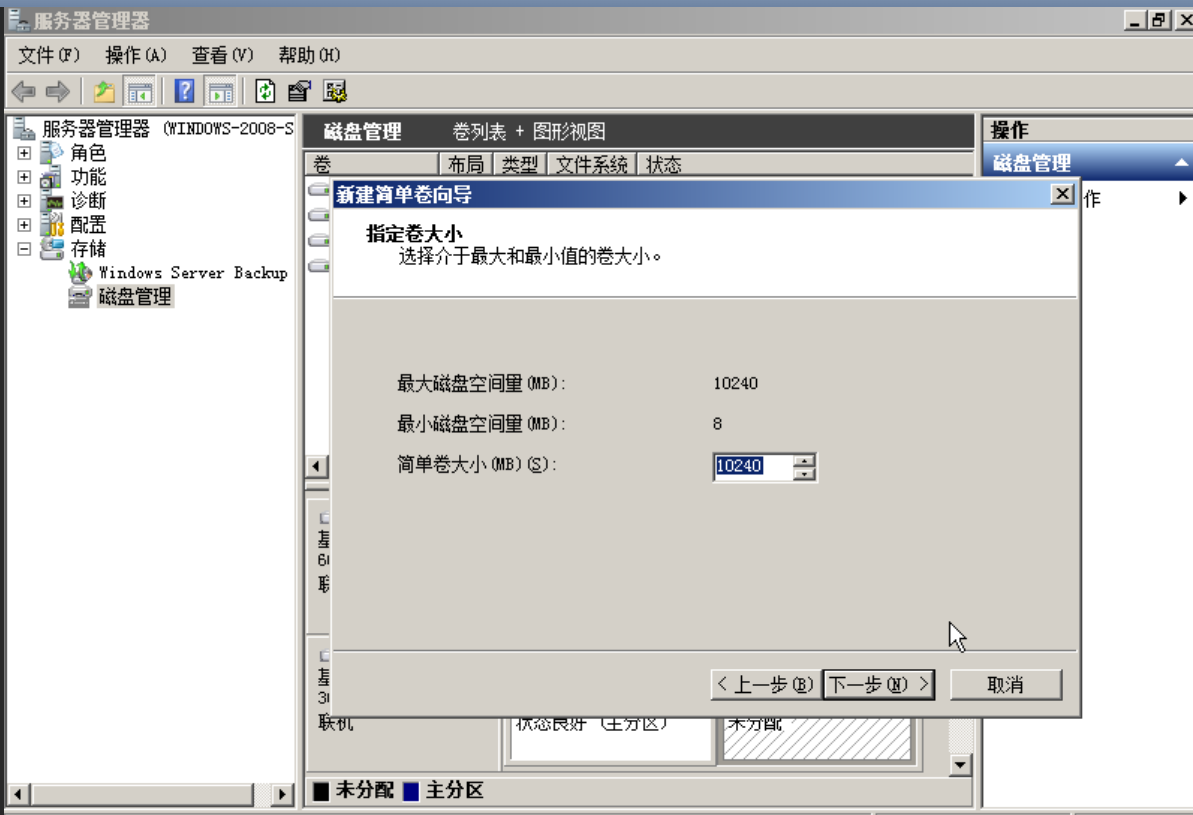Close the 新建简单卷向导 wizard dialog
1193x815 pixels.
click(x=1062, y=194)
